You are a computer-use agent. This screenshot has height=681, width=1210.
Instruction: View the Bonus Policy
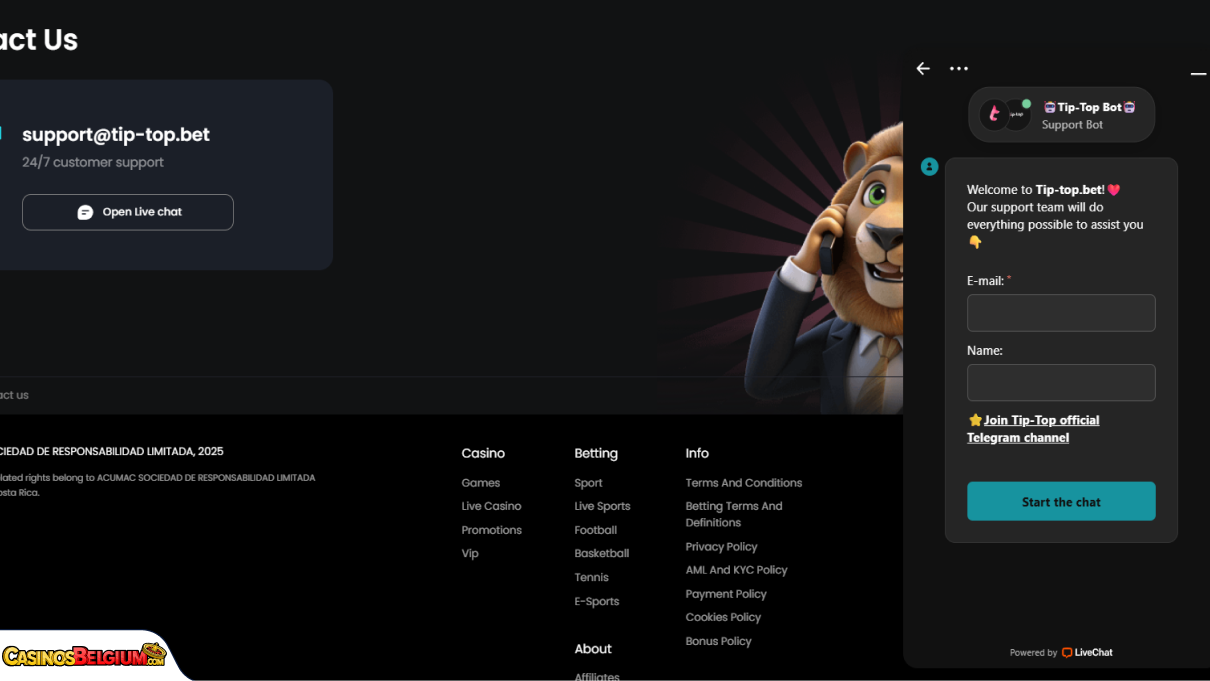(718, 641)
